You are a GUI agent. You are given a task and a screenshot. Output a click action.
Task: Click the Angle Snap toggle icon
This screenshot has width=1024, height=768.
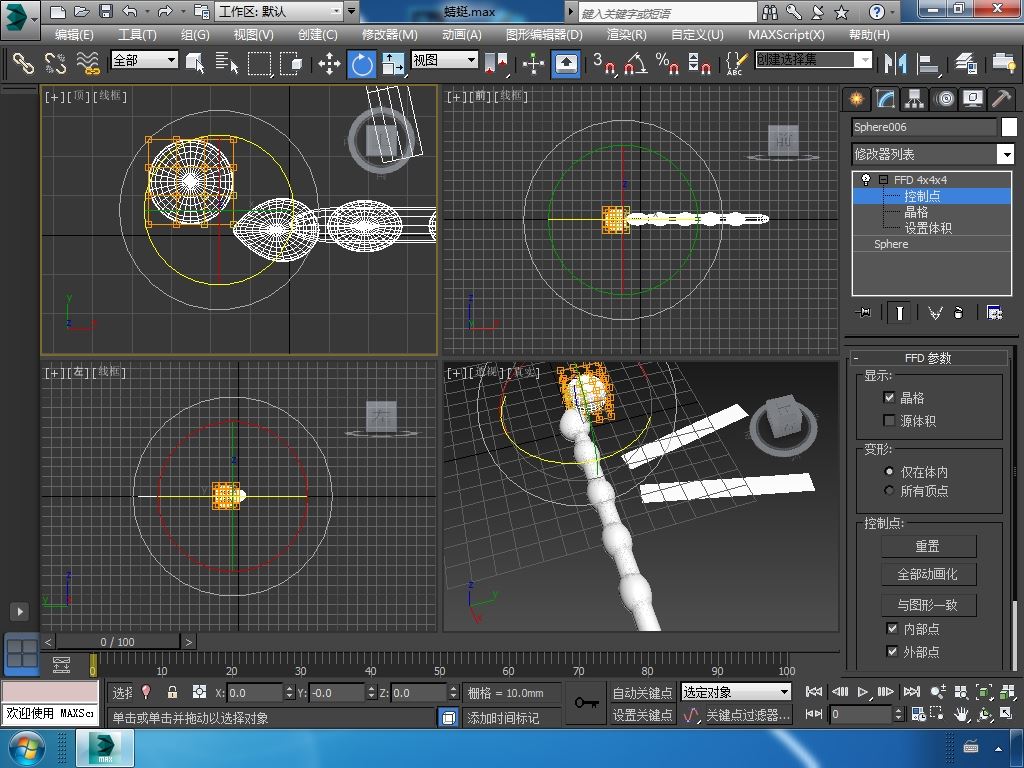(x=634, y=64)
